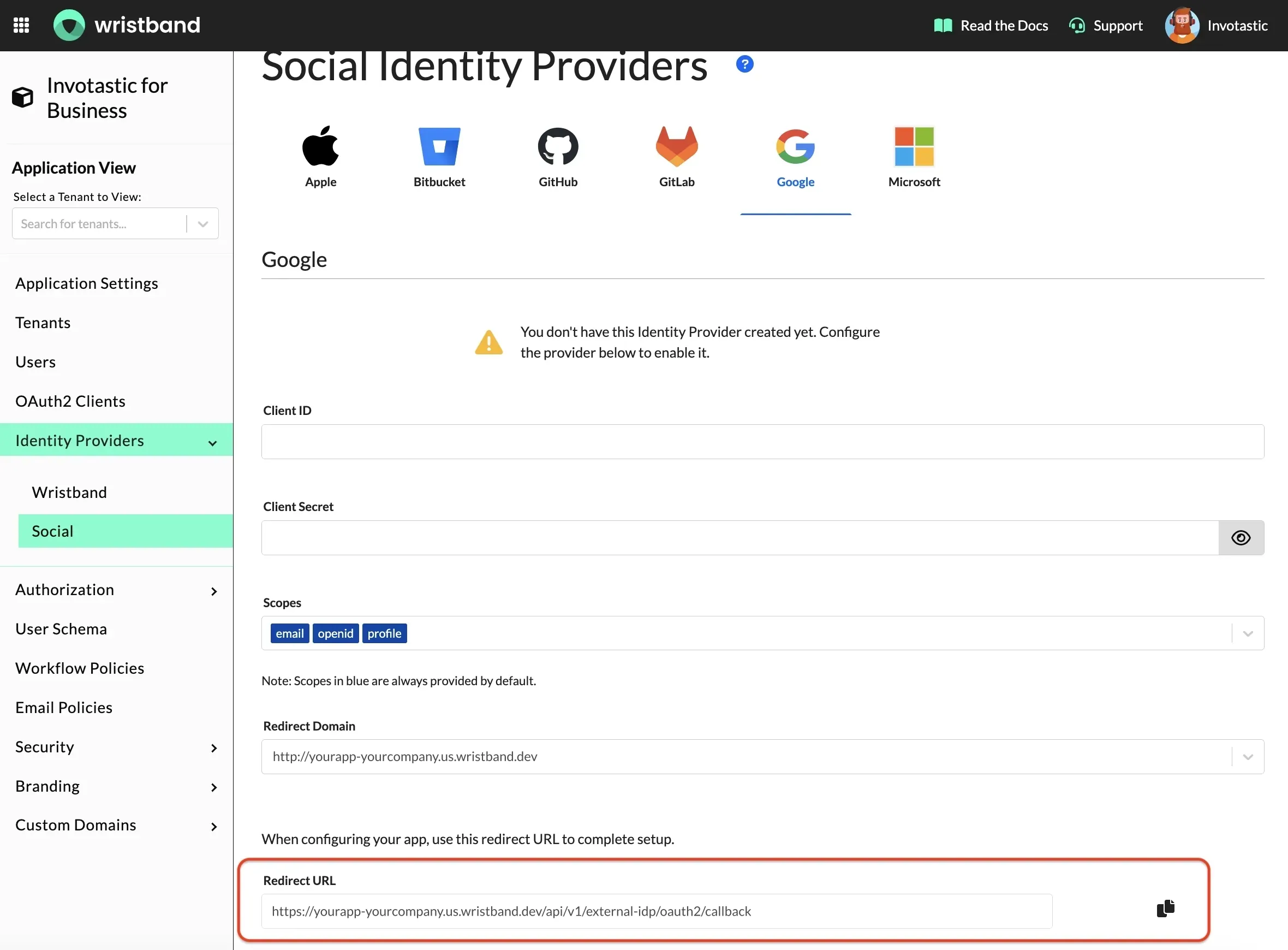The height and width of the screenshot is (950, 1288).
Task: Open the app grid launcher icon
Action: (x=21, y=25)
